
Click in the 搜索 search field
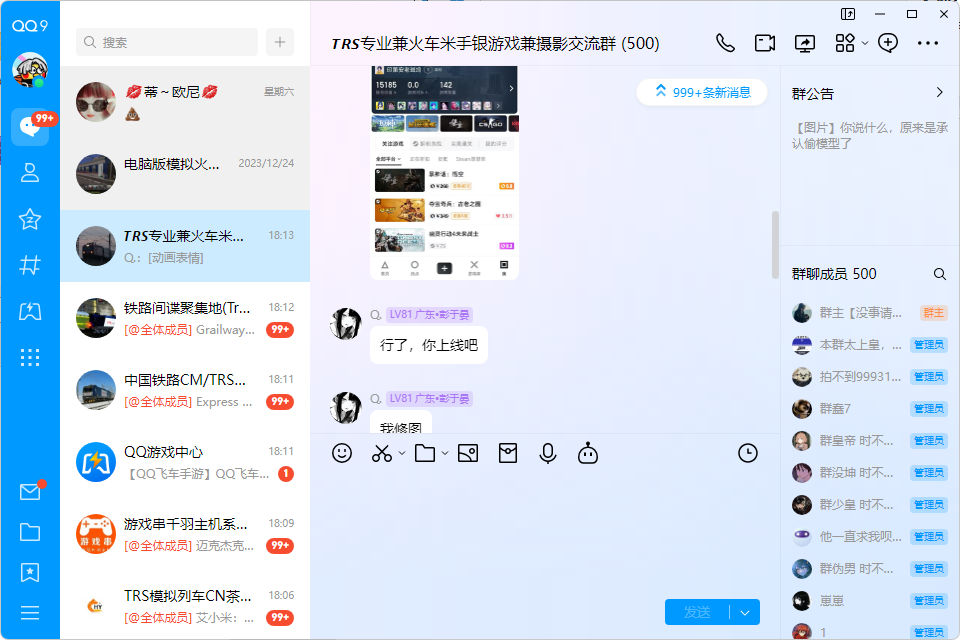click(x=167, y=42)
